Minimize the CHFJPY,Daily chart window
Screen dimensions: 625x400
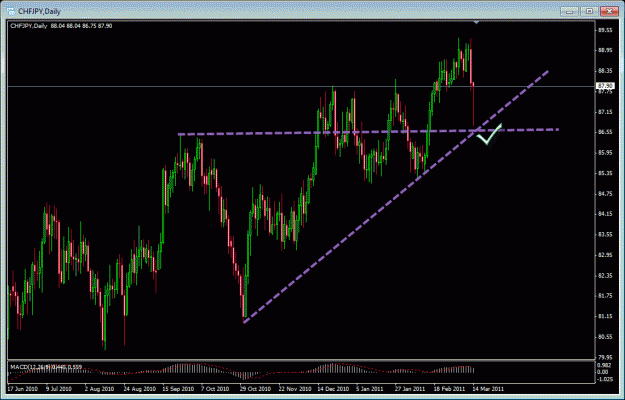pos(569,12)
